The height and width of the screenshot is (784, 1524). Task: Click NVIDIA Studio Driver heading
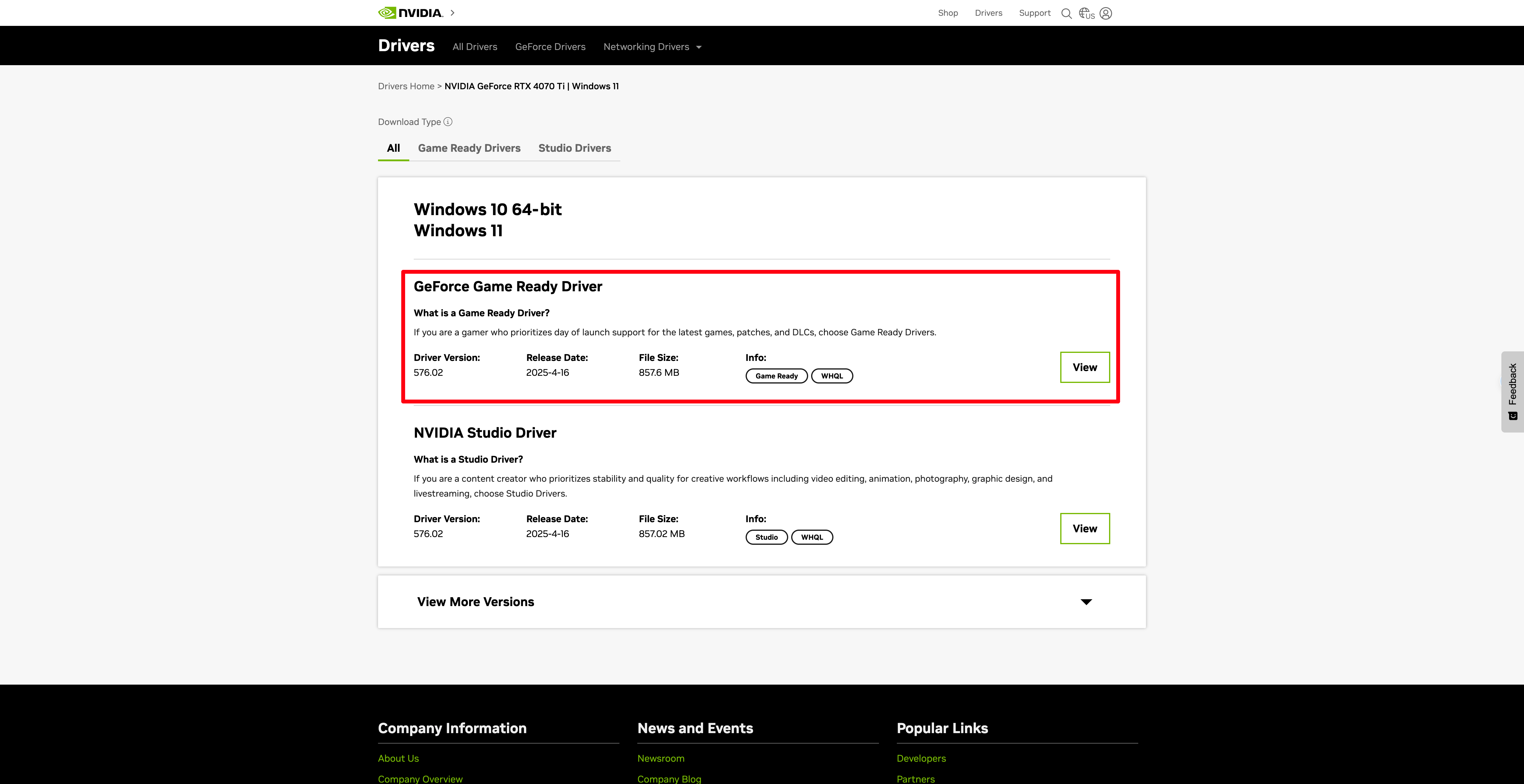point(485,433)
